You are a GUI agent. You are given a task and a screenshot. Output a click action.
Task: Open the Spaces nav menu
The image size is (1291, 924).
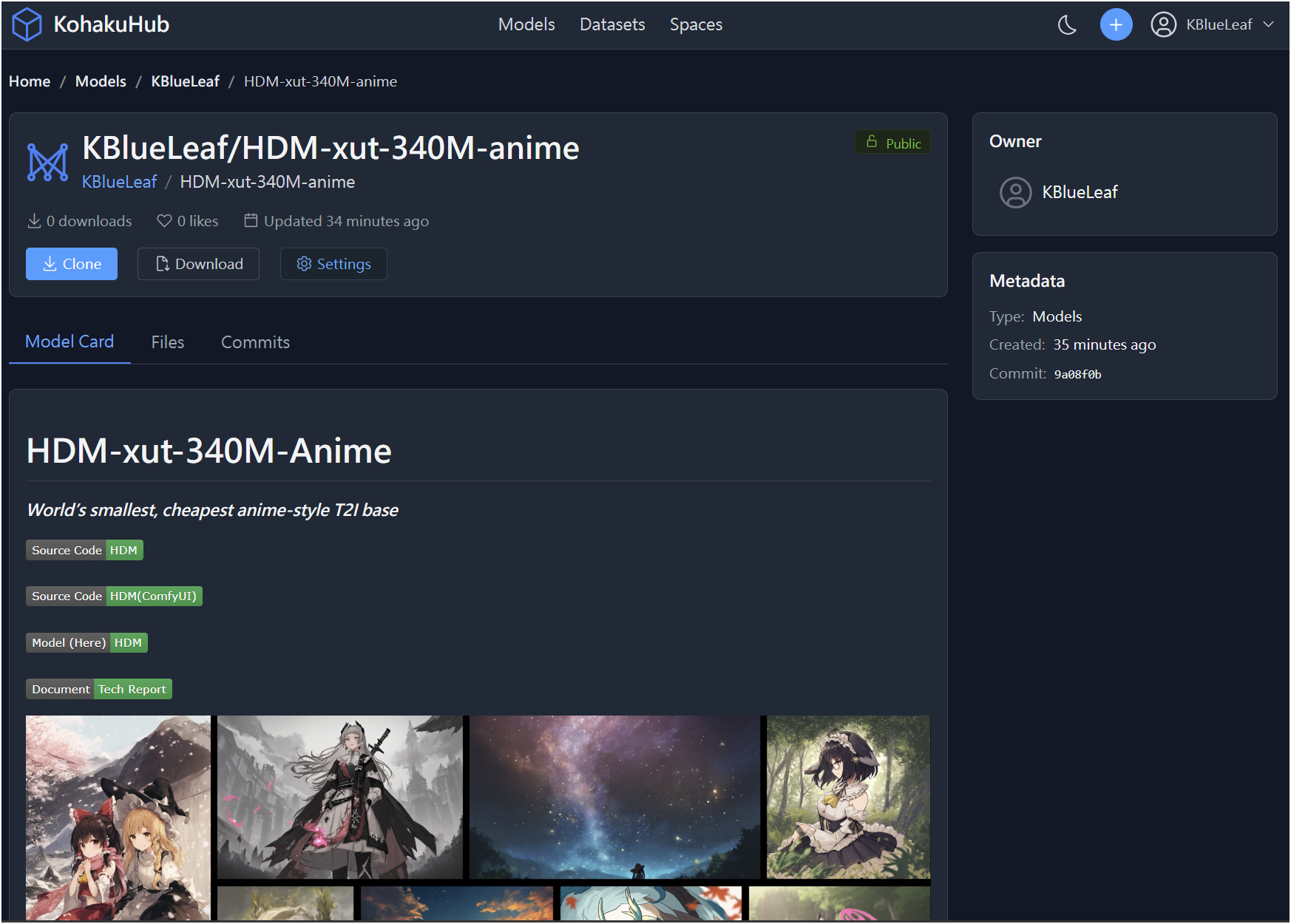pos(696,24)
